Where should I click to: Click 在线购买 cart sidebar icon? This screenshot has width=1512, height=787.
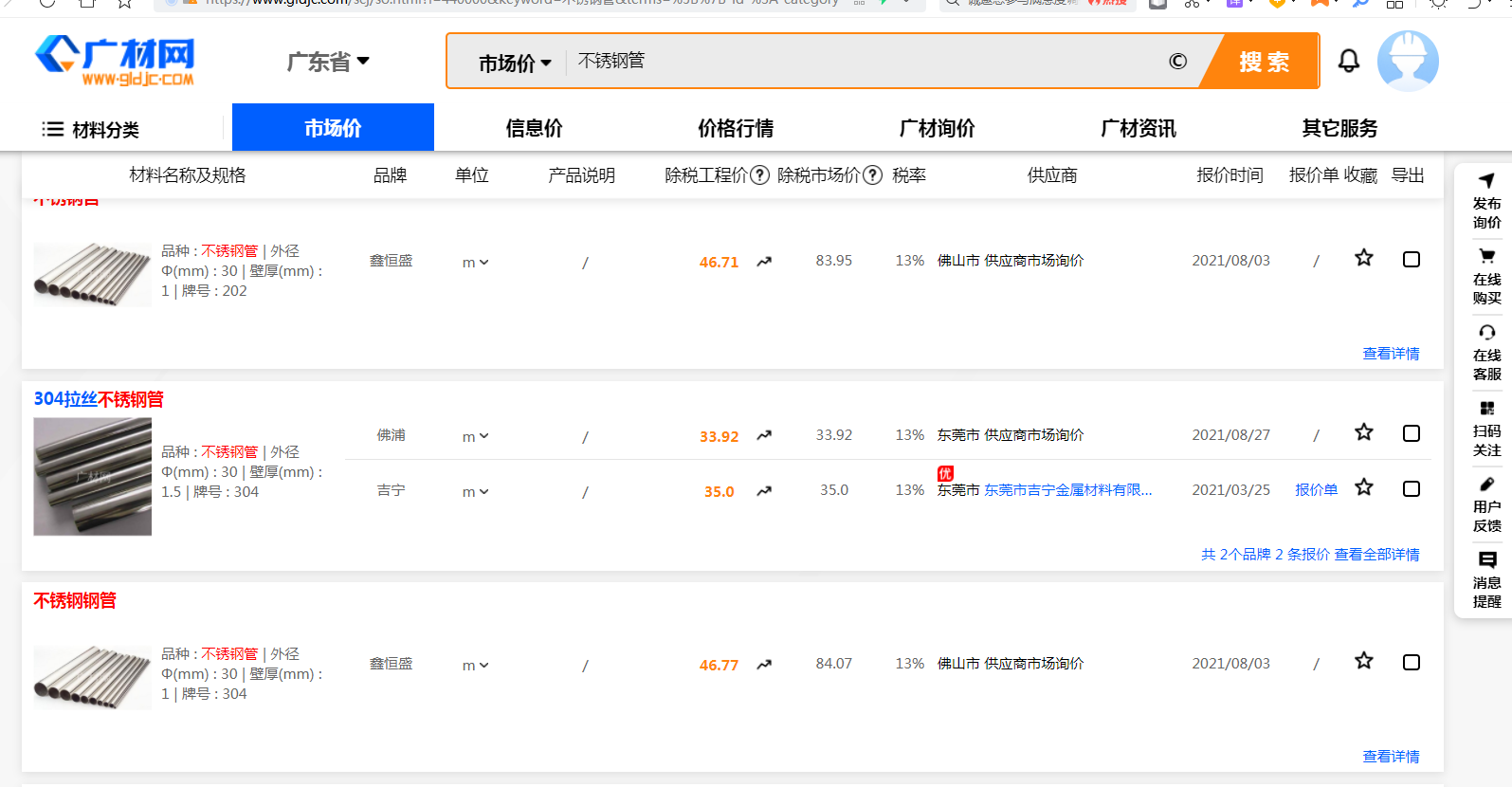point(1486,256)
